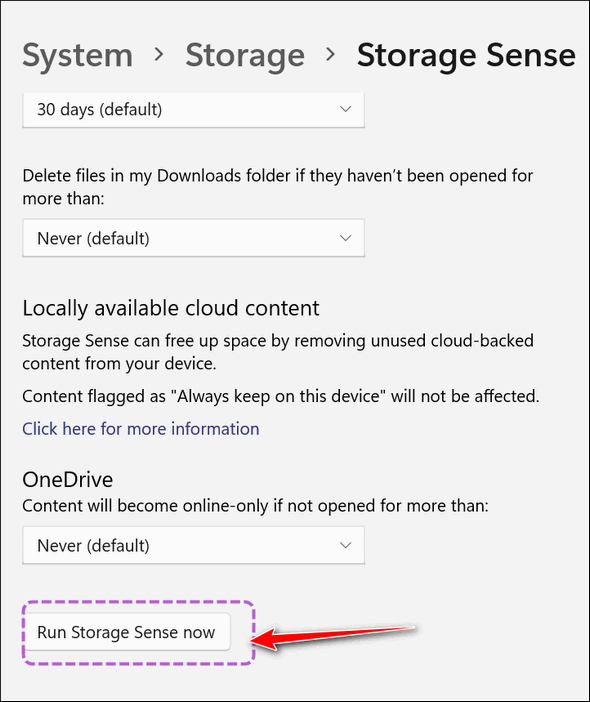Click Content will become online-only label
590x702 pixels.
[255, 506]
